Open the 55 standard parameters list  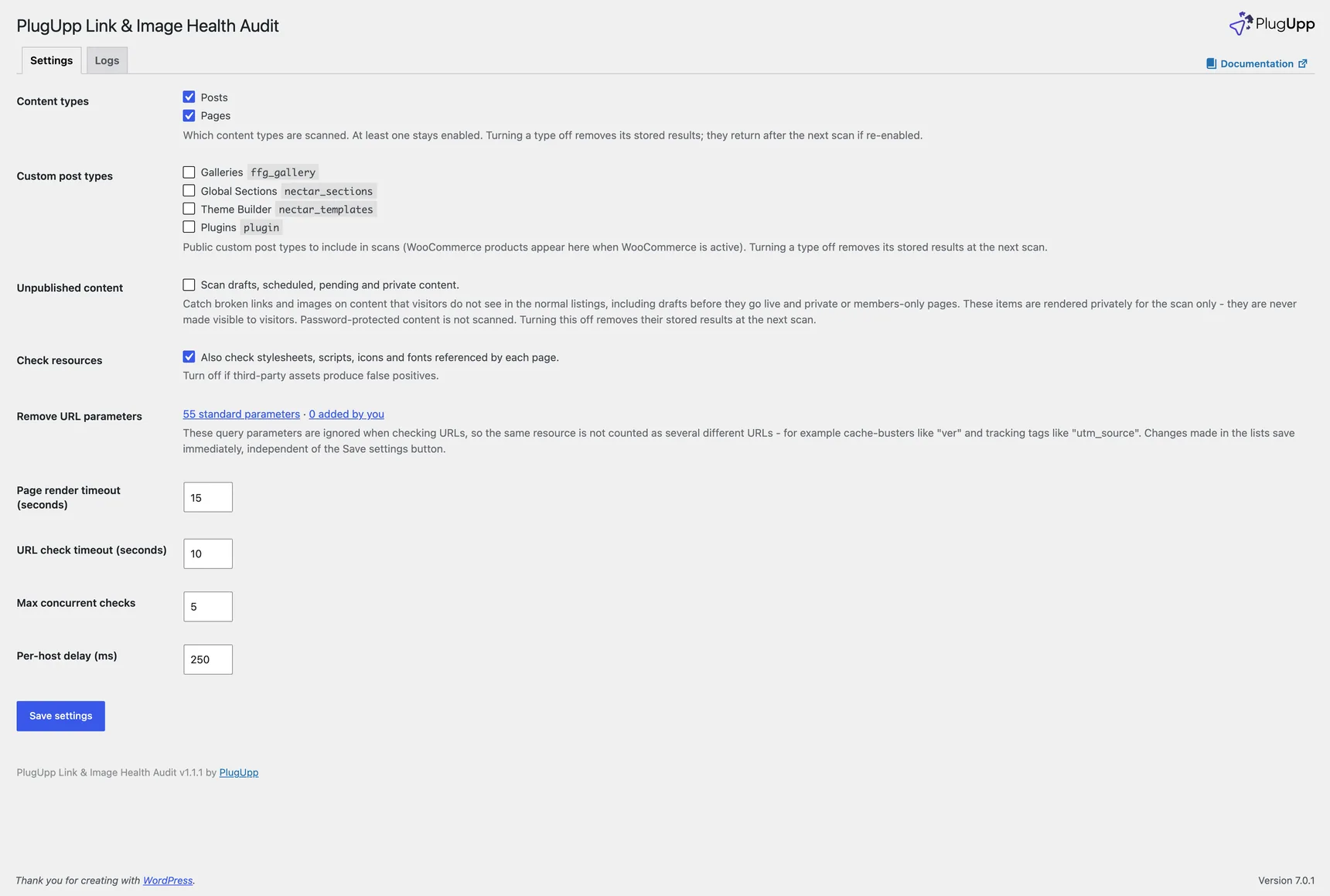coord(241,414)
